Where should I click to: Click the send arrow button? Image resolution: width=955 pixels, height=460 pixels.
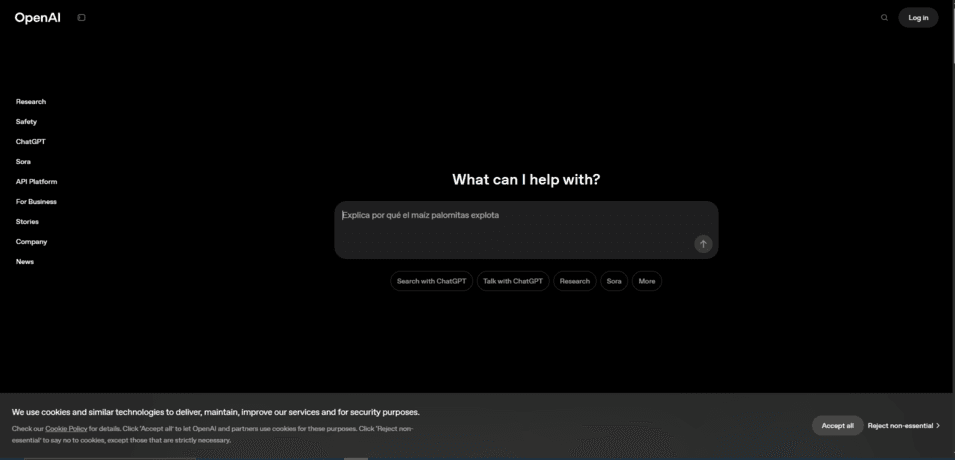coord(703,244)
